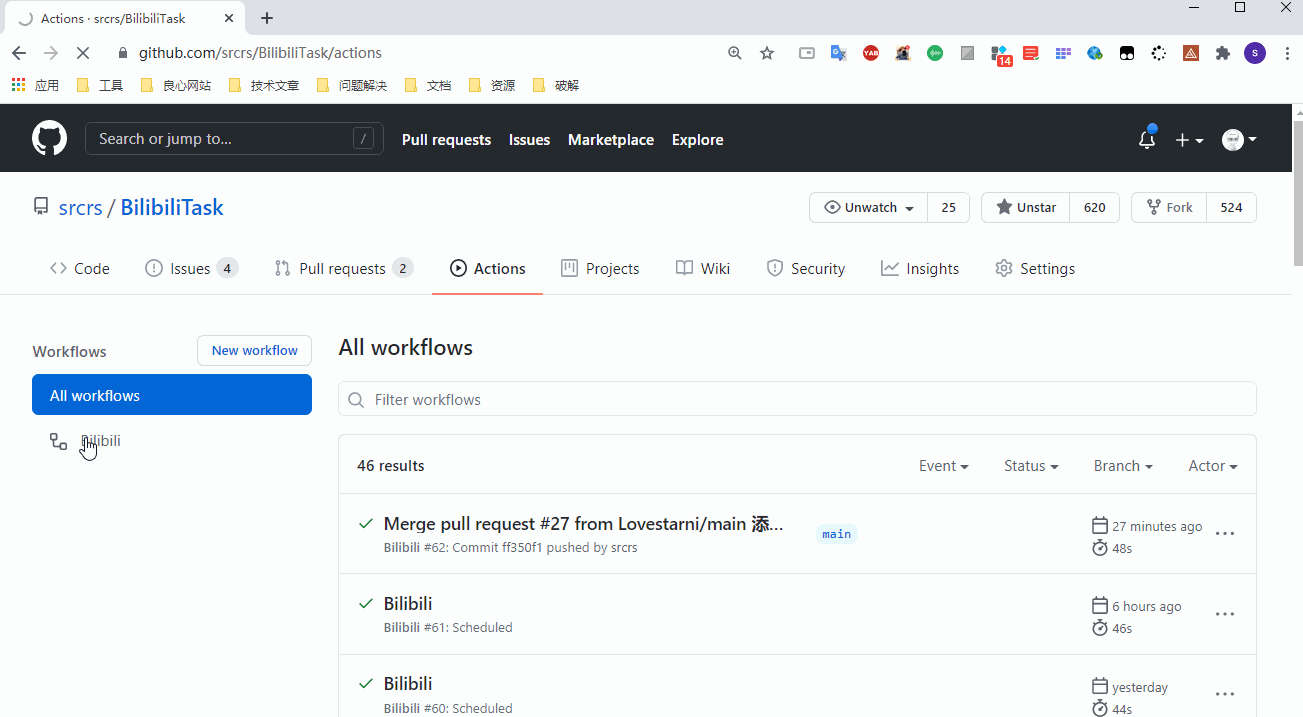Open the Merge pull request #27 run

click(x=584, y=524)
